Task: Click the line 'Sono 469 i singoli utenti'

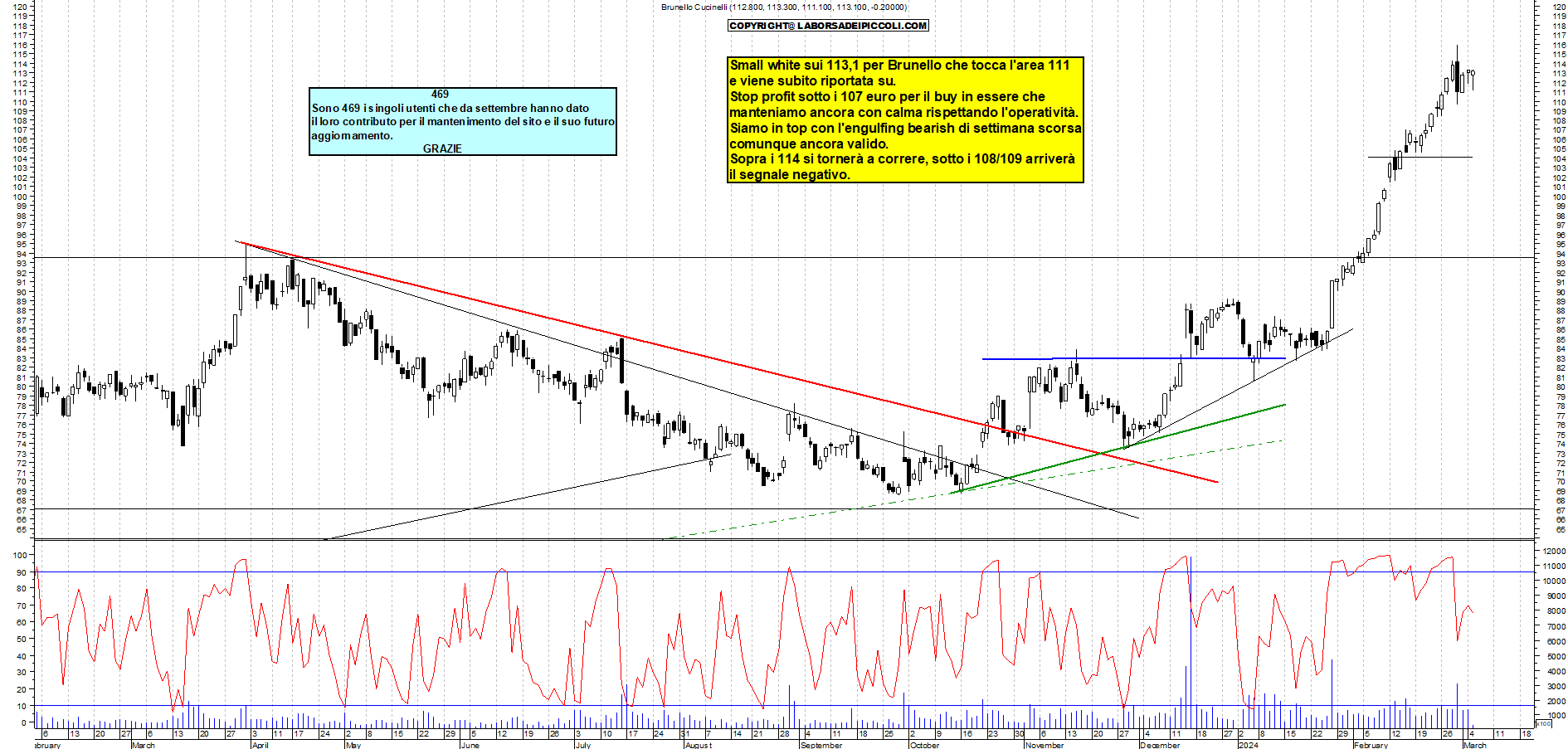Action: click(450, 108)
